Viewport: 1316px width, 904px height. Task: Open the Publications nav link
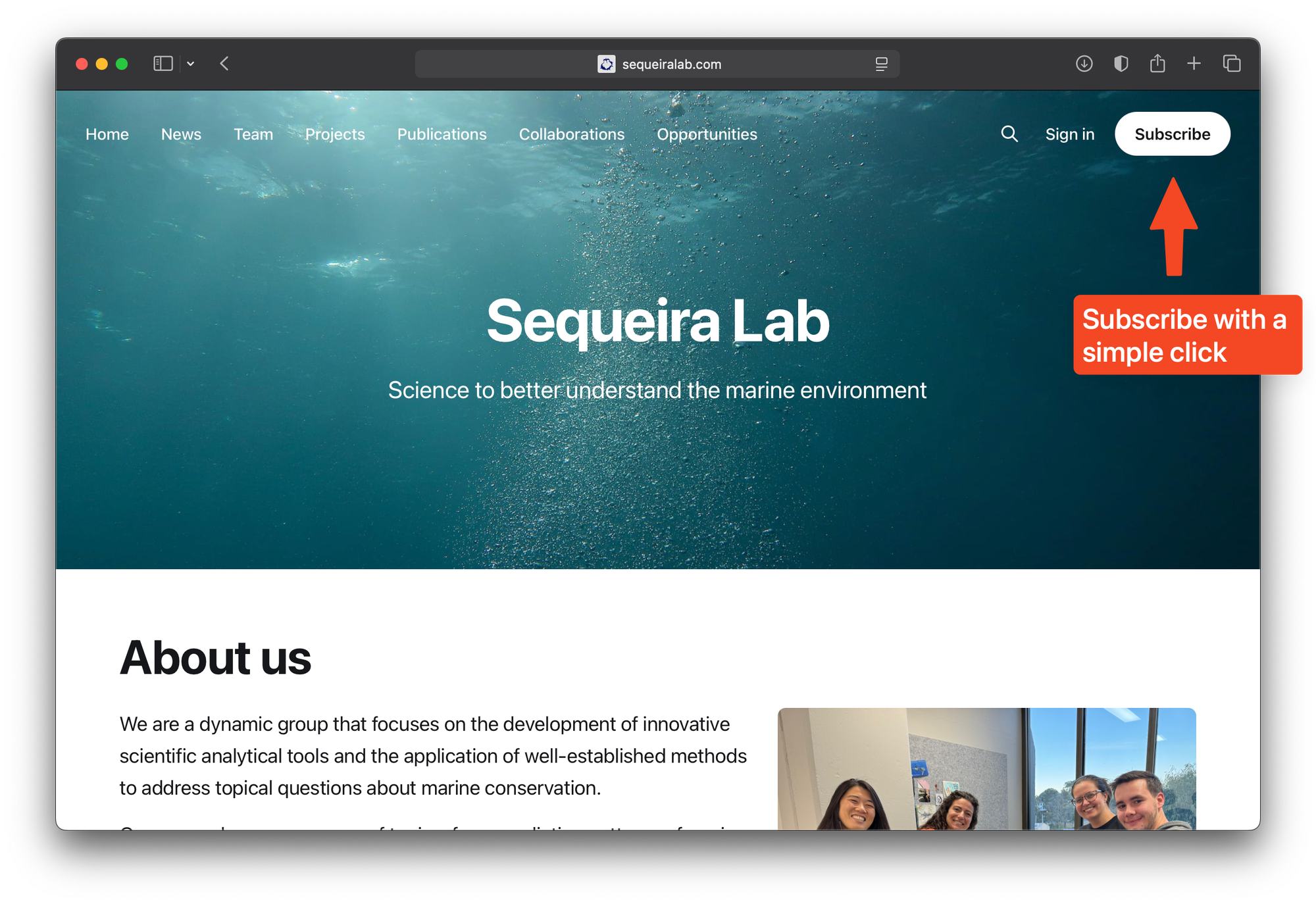coord(442,134)
